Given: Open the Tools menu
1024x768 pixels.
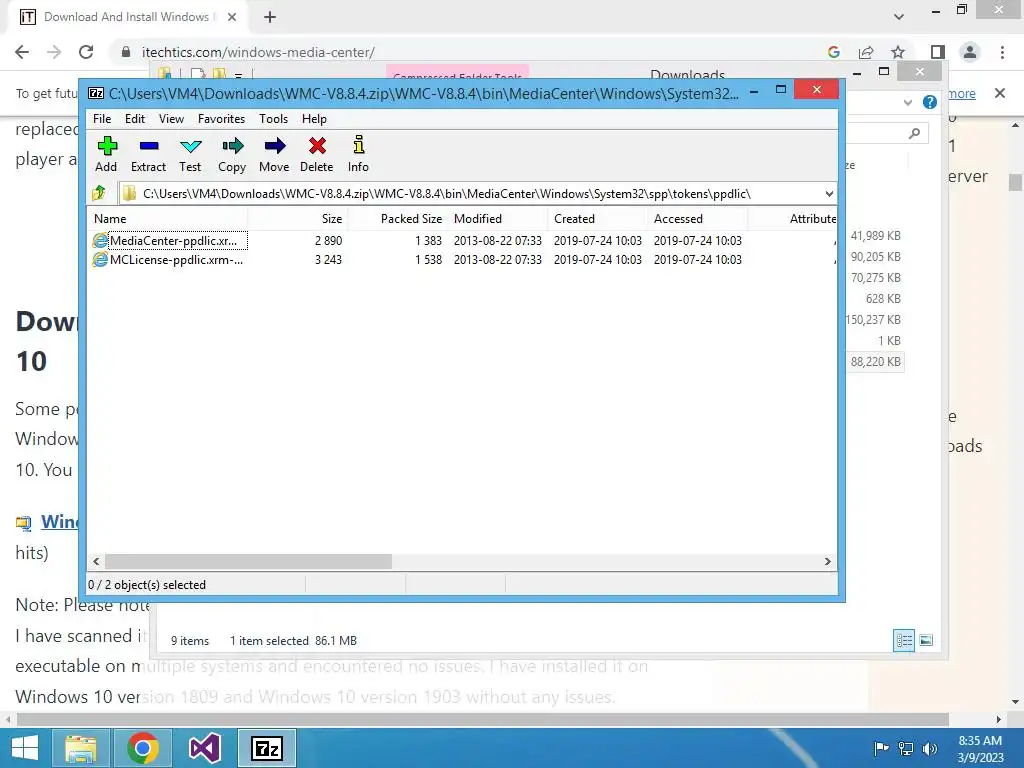Looking at the screenshot, I should 273,119.
